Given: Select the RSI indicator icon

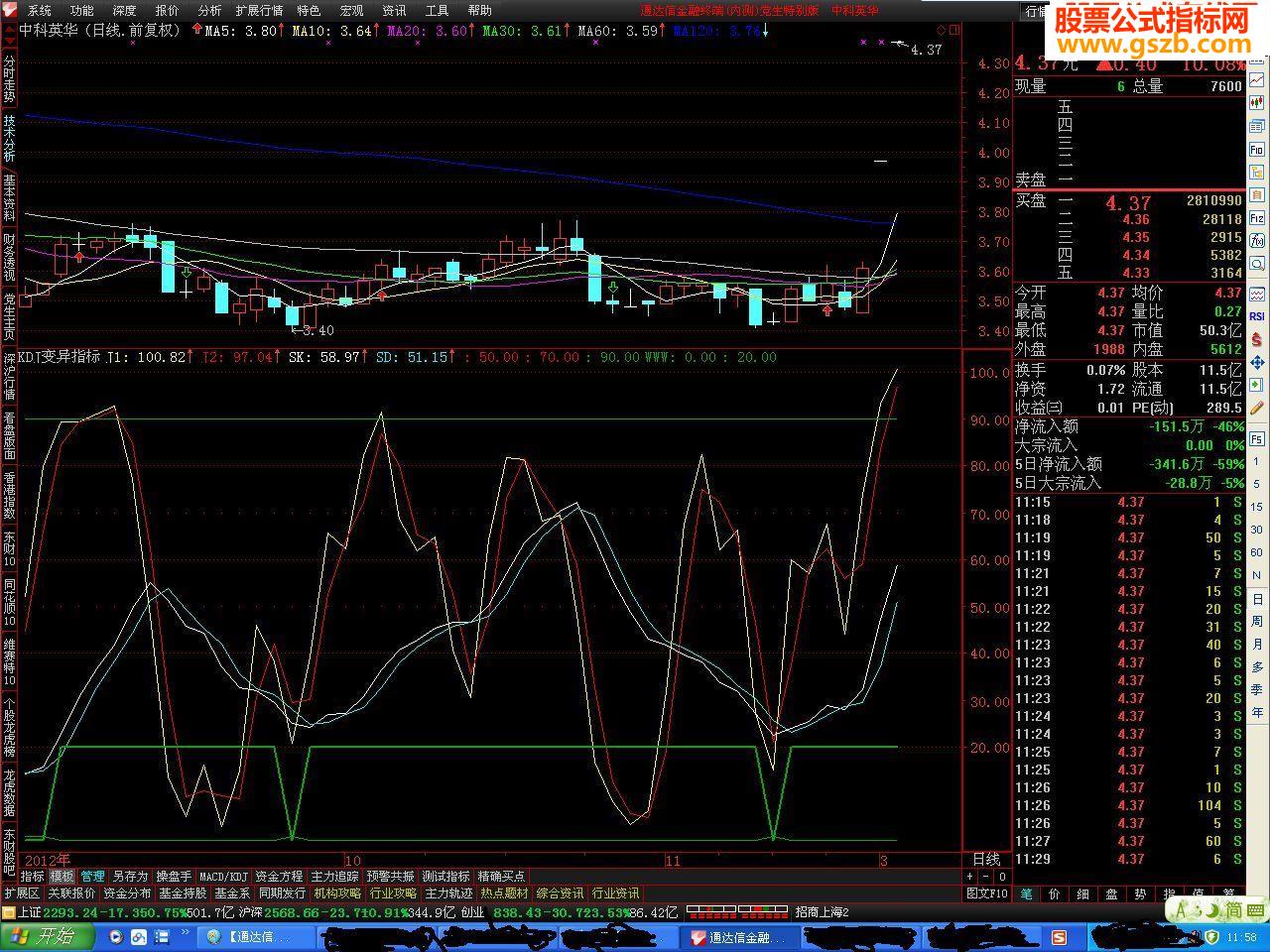Looking at the screenshot, I should [1257, 316].
